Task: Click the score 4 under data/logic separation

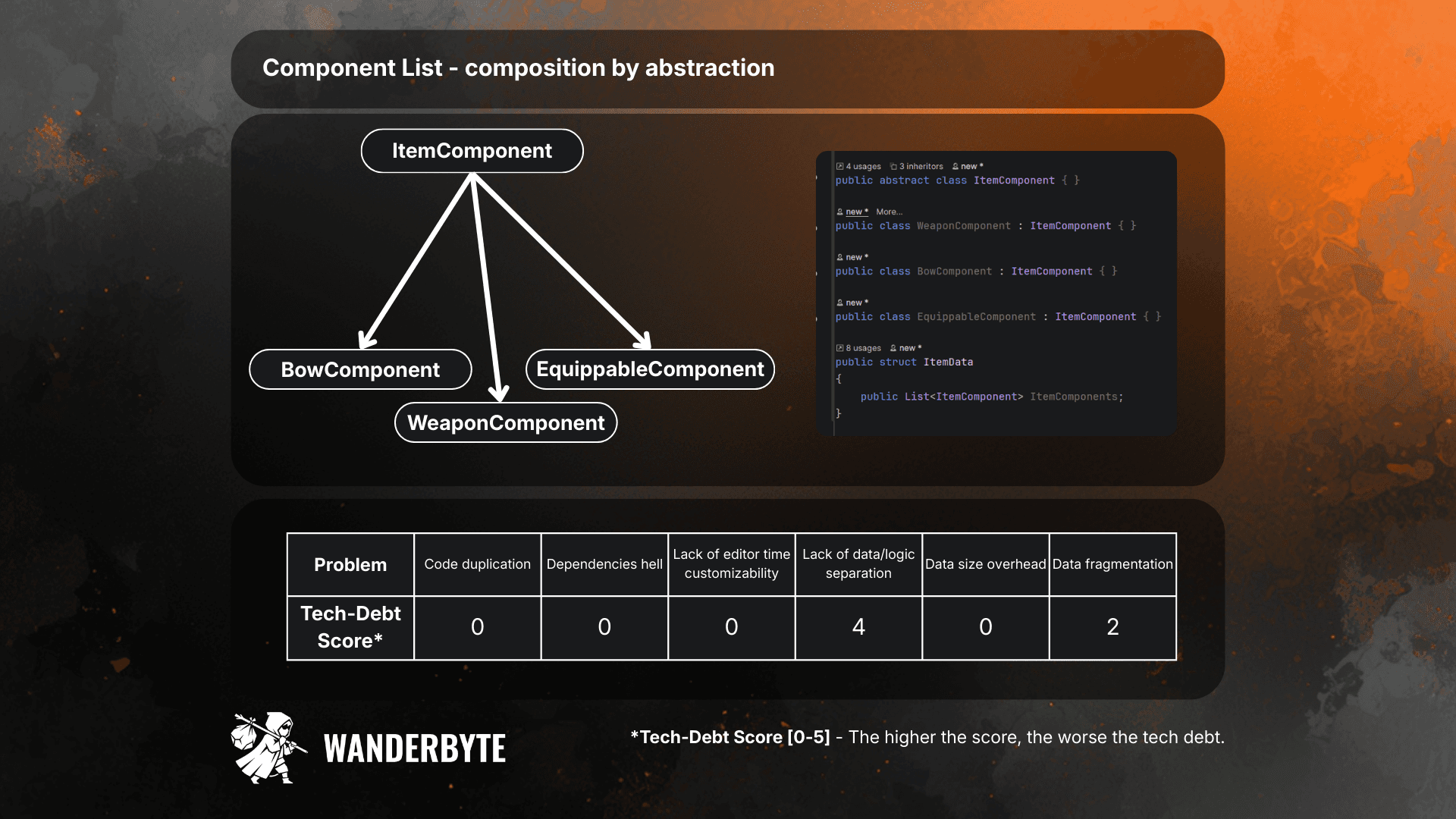Action: [858, 627]
